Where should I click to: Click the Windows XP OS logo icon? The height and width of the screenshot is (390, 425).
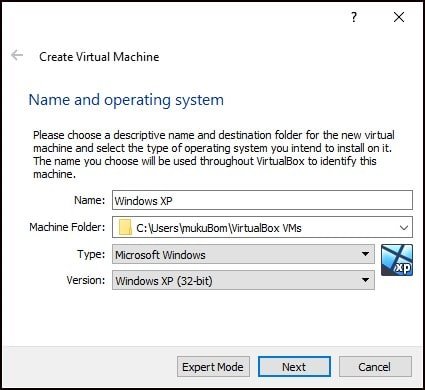click(397, 260)
